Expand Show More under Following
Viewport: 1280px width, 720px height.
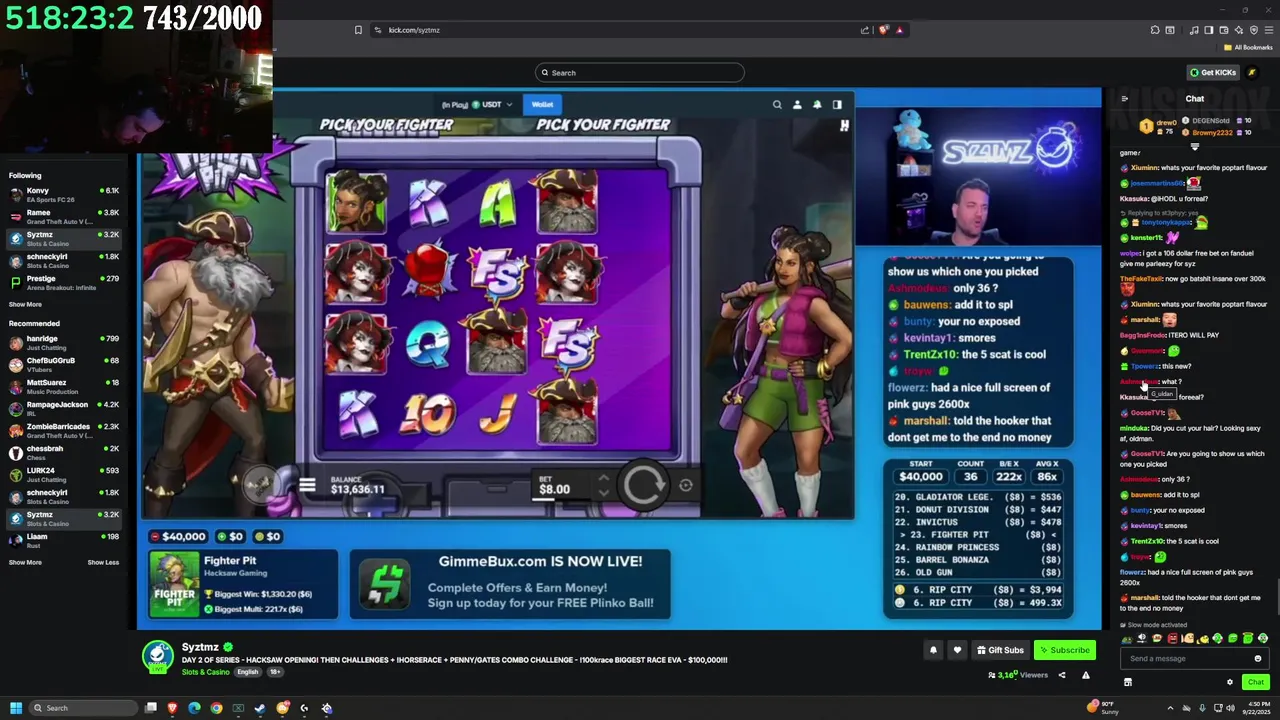(26, 304)
